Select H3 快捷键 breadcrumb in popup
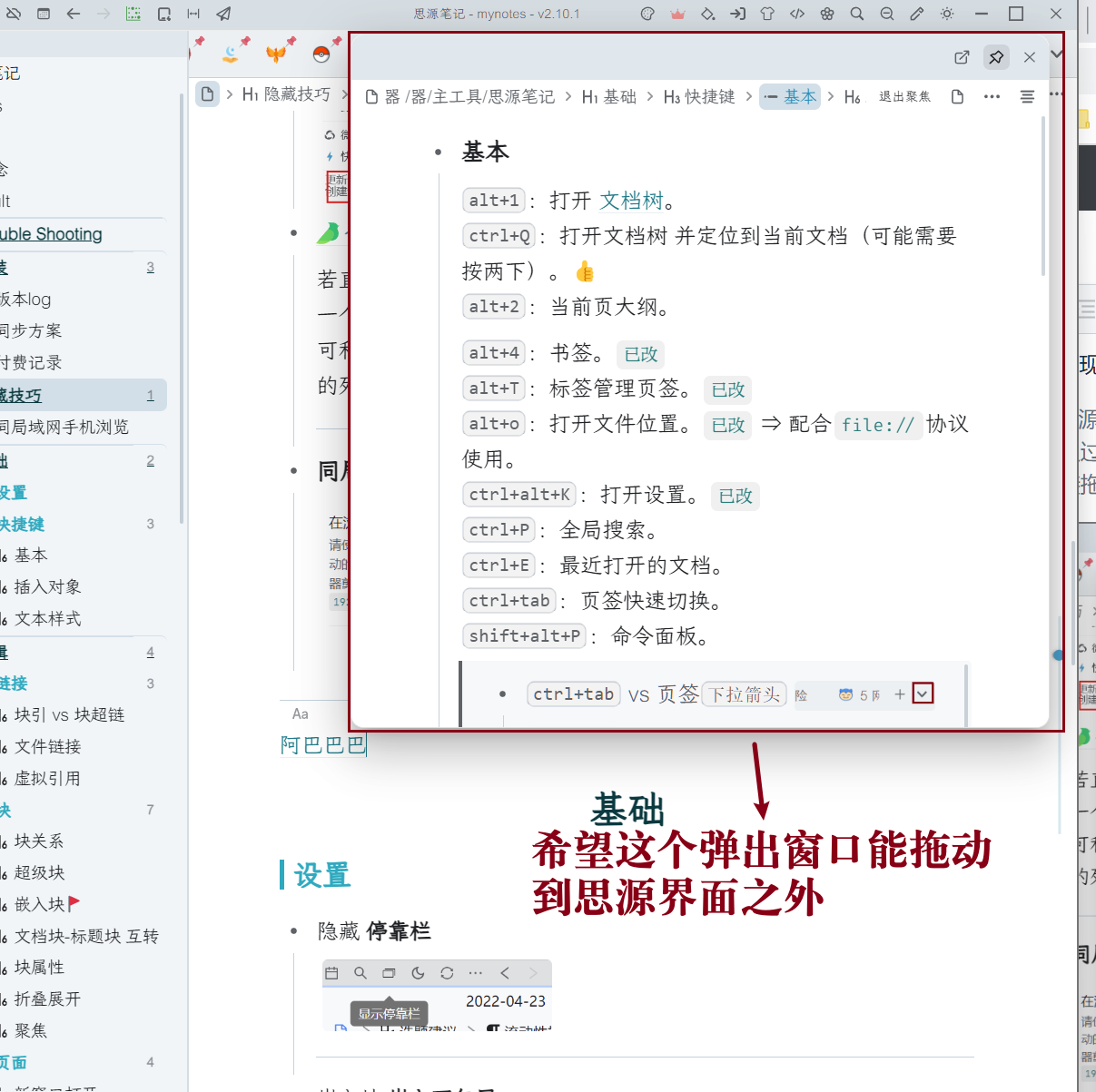Screen dimensions: 1096x1092 (x=699, y=96)
